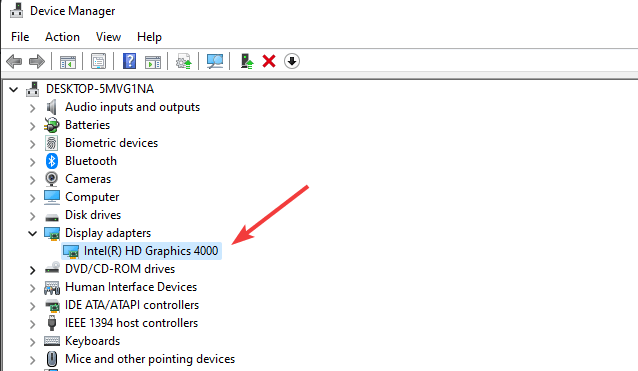
Task: Select Audio inputs and outputs label
Action: (x=132, y=107)
